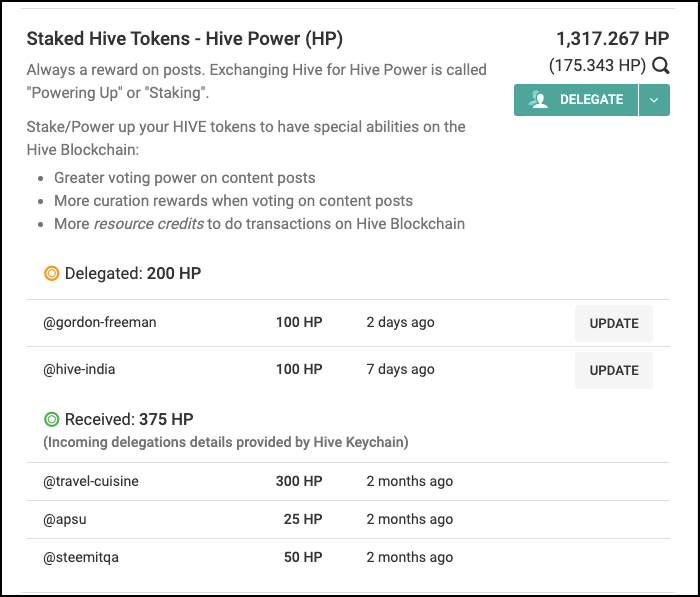Click the Staked Hive Tokens heading
The image size is (700, 597).
click(185, 39)
